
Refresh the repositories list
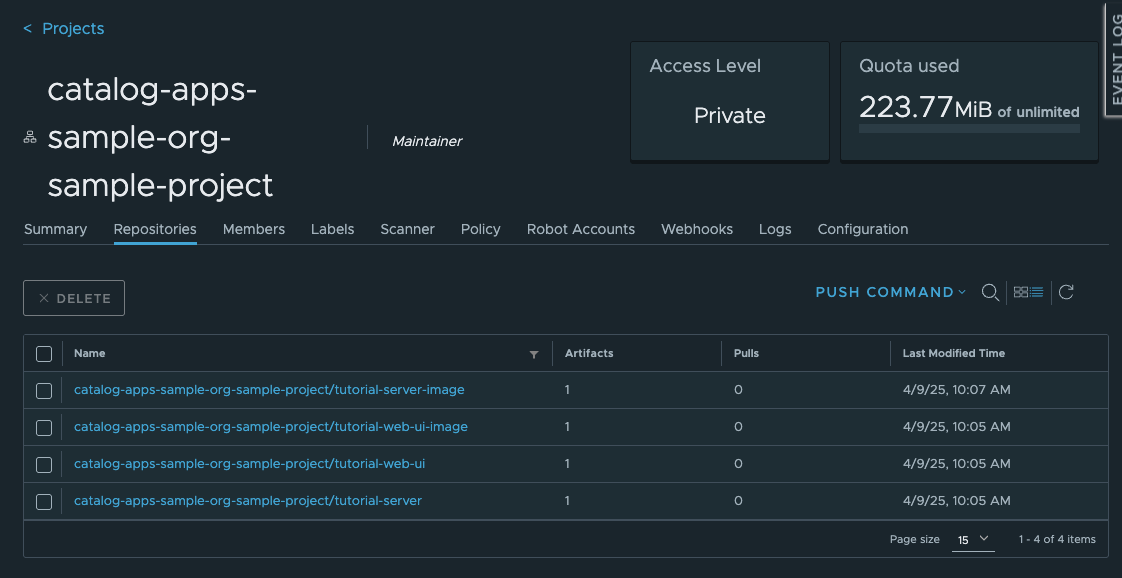click(x=1066, y=292)
